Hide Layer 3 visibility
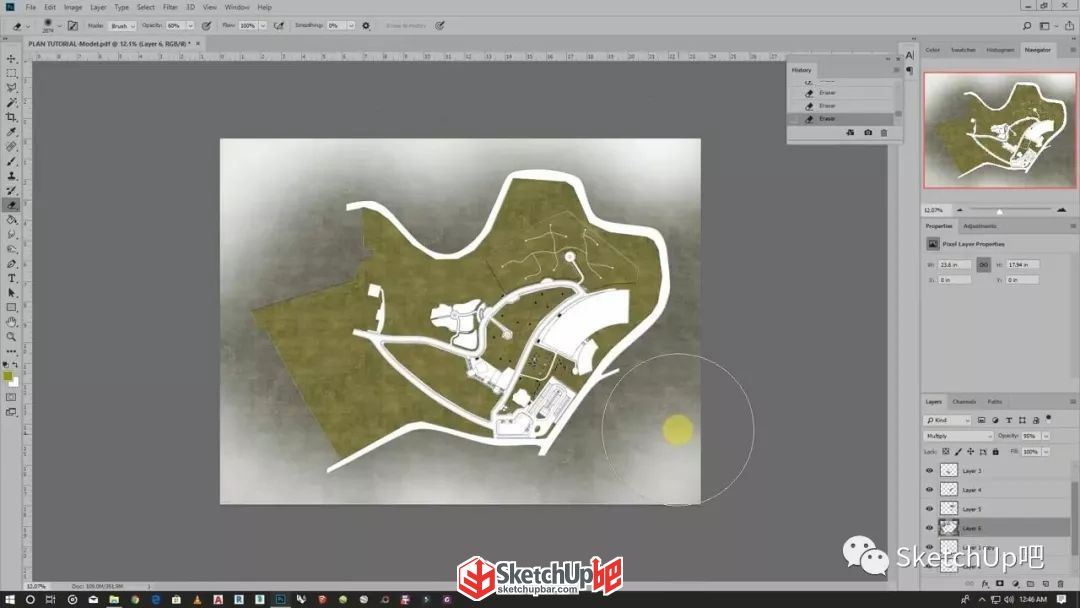The width and height of the screenshot is (1080, 608). [929, 470]
